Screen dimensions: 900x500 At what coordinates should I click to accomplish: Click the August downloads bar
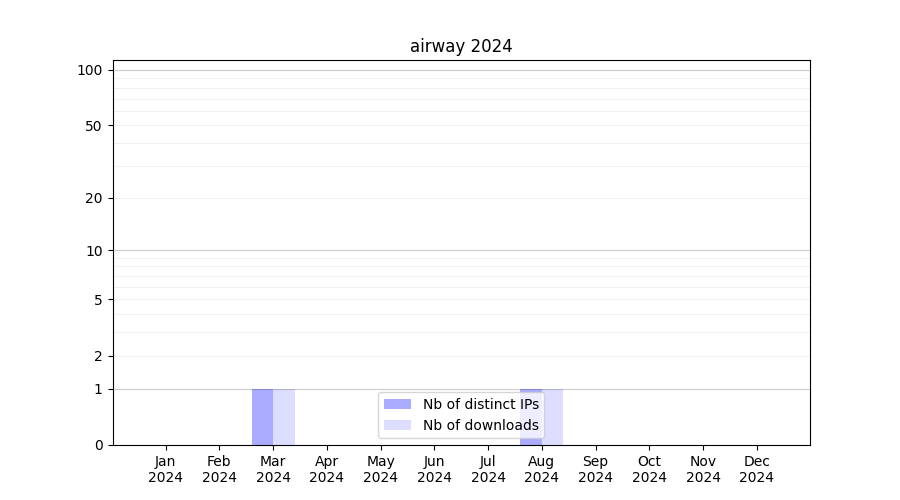[x=553, y=417]
